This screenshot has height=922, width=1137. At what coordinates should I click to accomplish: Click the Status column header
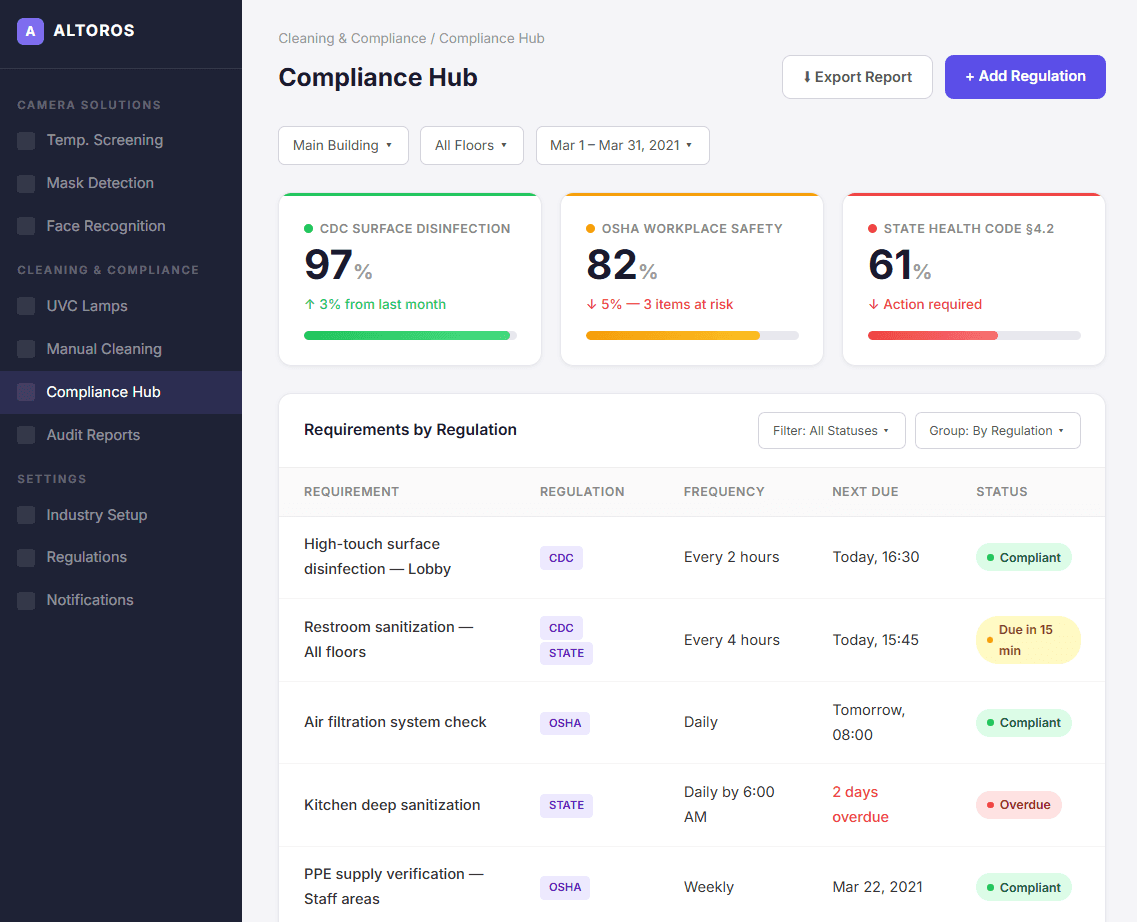click(1001, 491)
